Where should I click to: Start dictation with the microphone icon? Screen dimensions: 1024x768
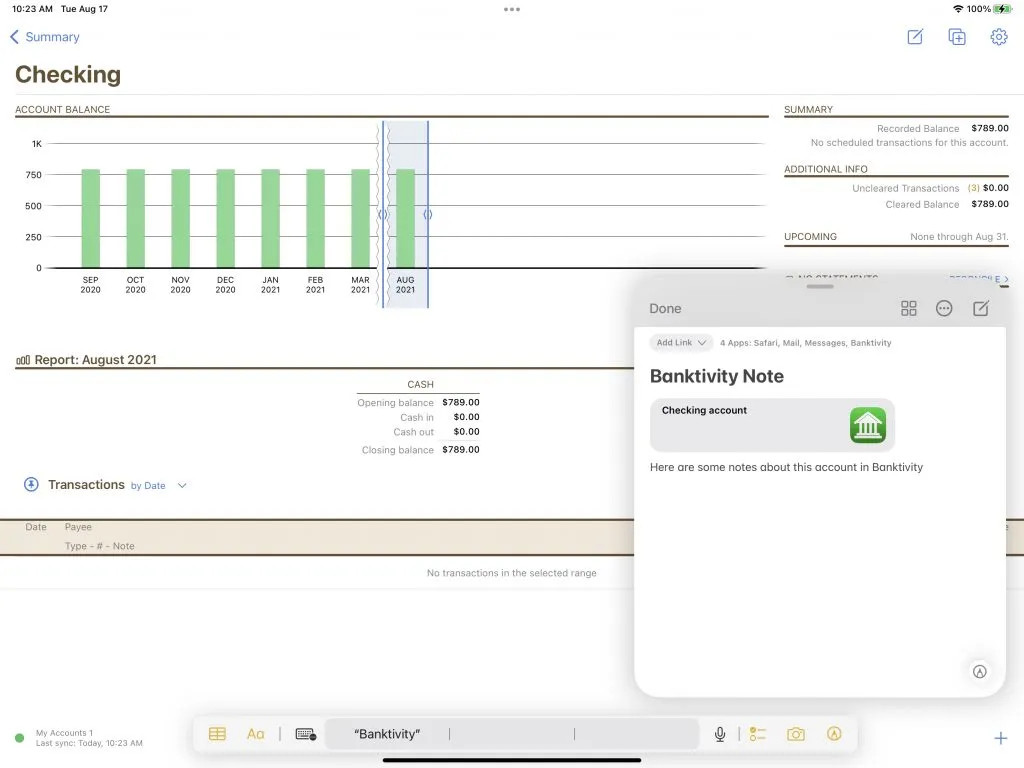(719, 734)
